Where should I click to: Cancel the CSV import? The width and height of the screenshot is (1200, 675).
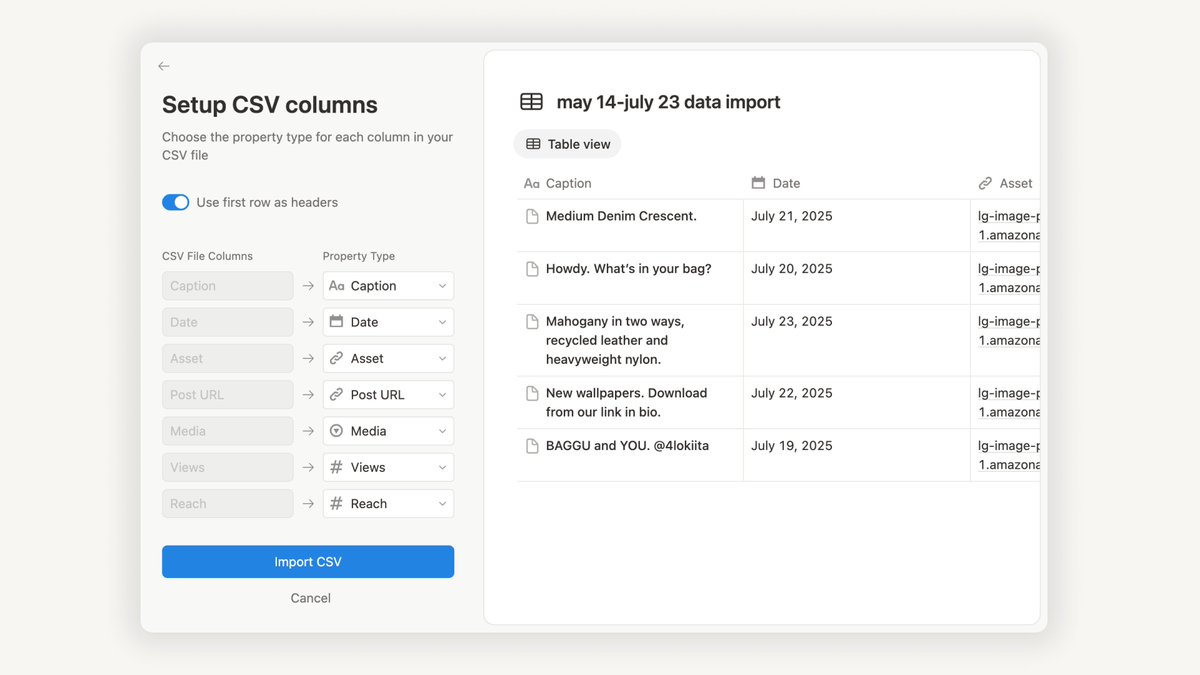coord(310,598)
